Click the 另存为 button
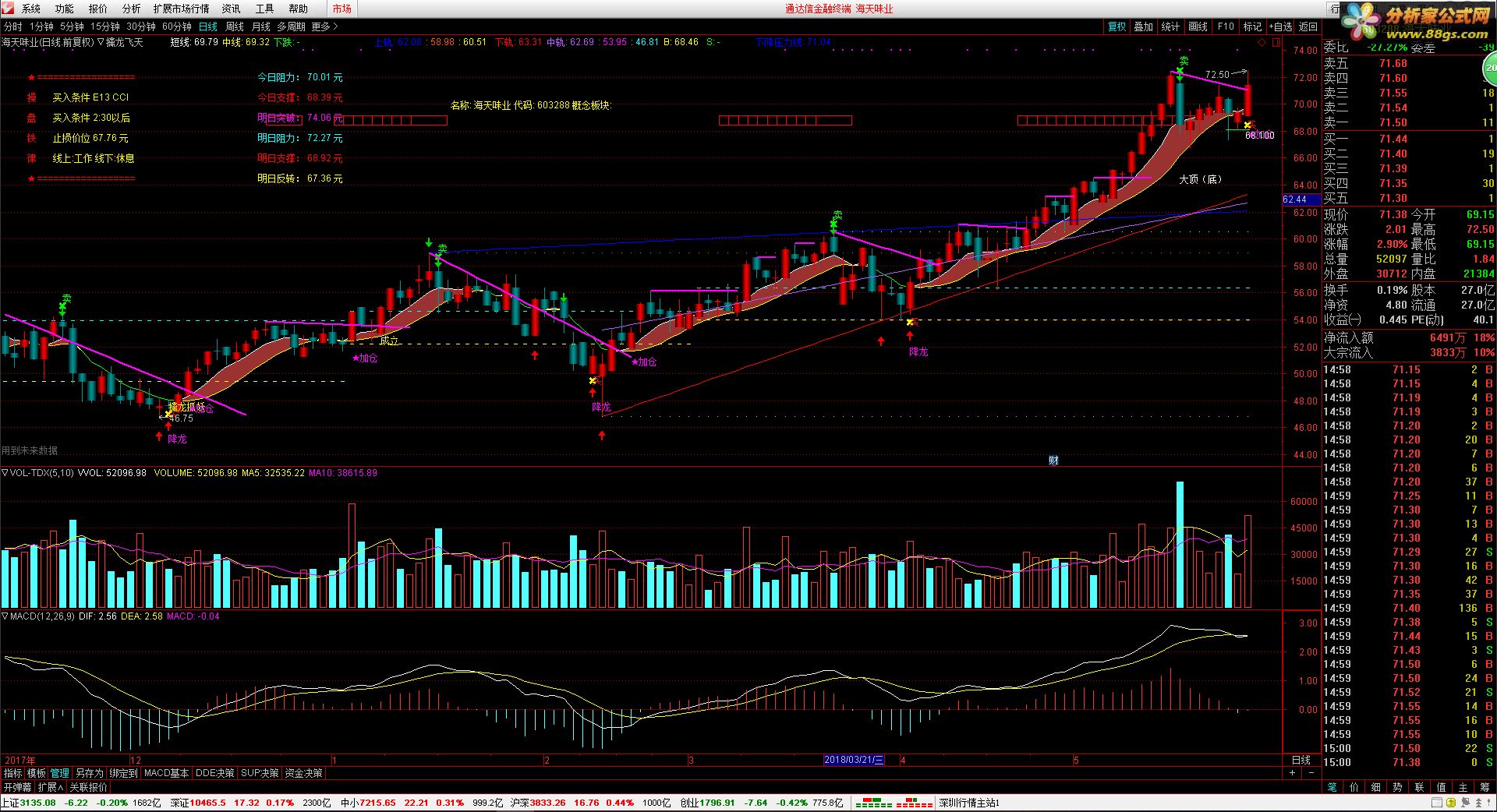Viewport: 1497px width, 812px height. click(89, 773)
